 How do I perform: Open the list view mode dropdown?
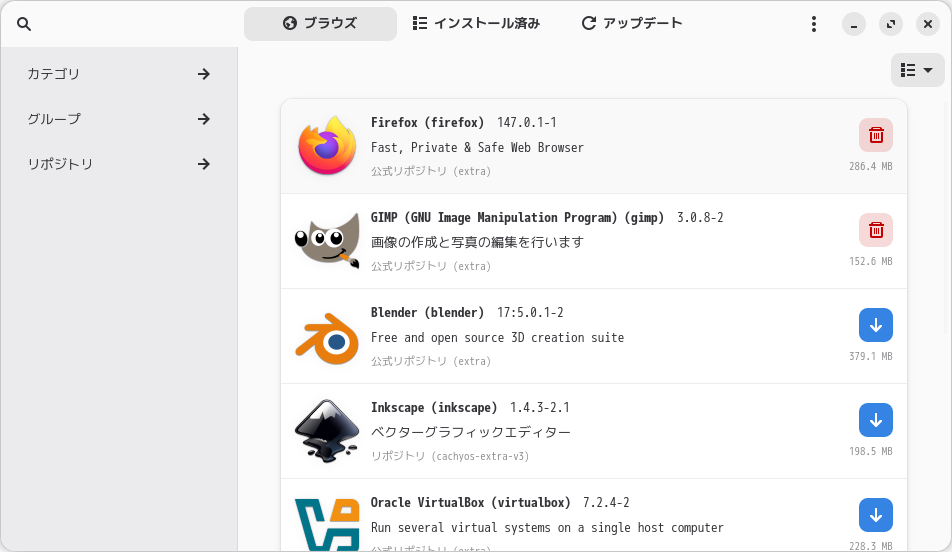[x=917, y=70]
